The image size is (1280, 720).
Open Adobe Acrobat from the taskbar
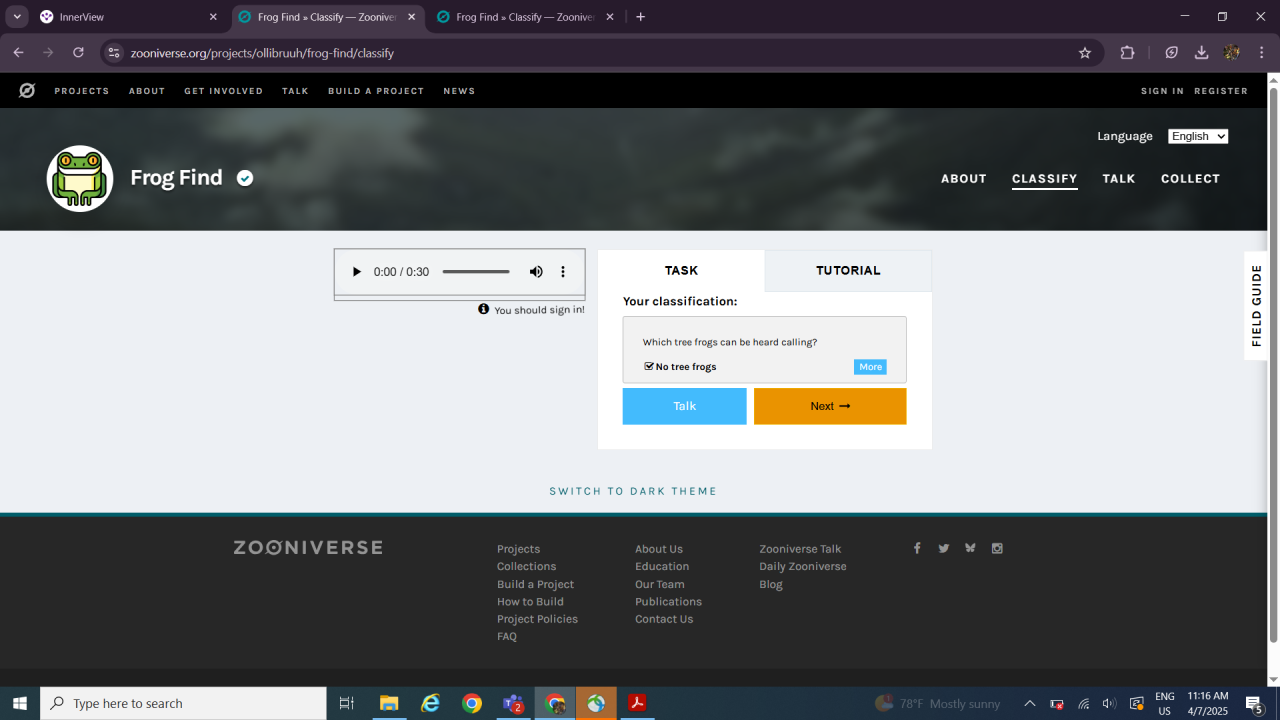click(637, 703)
